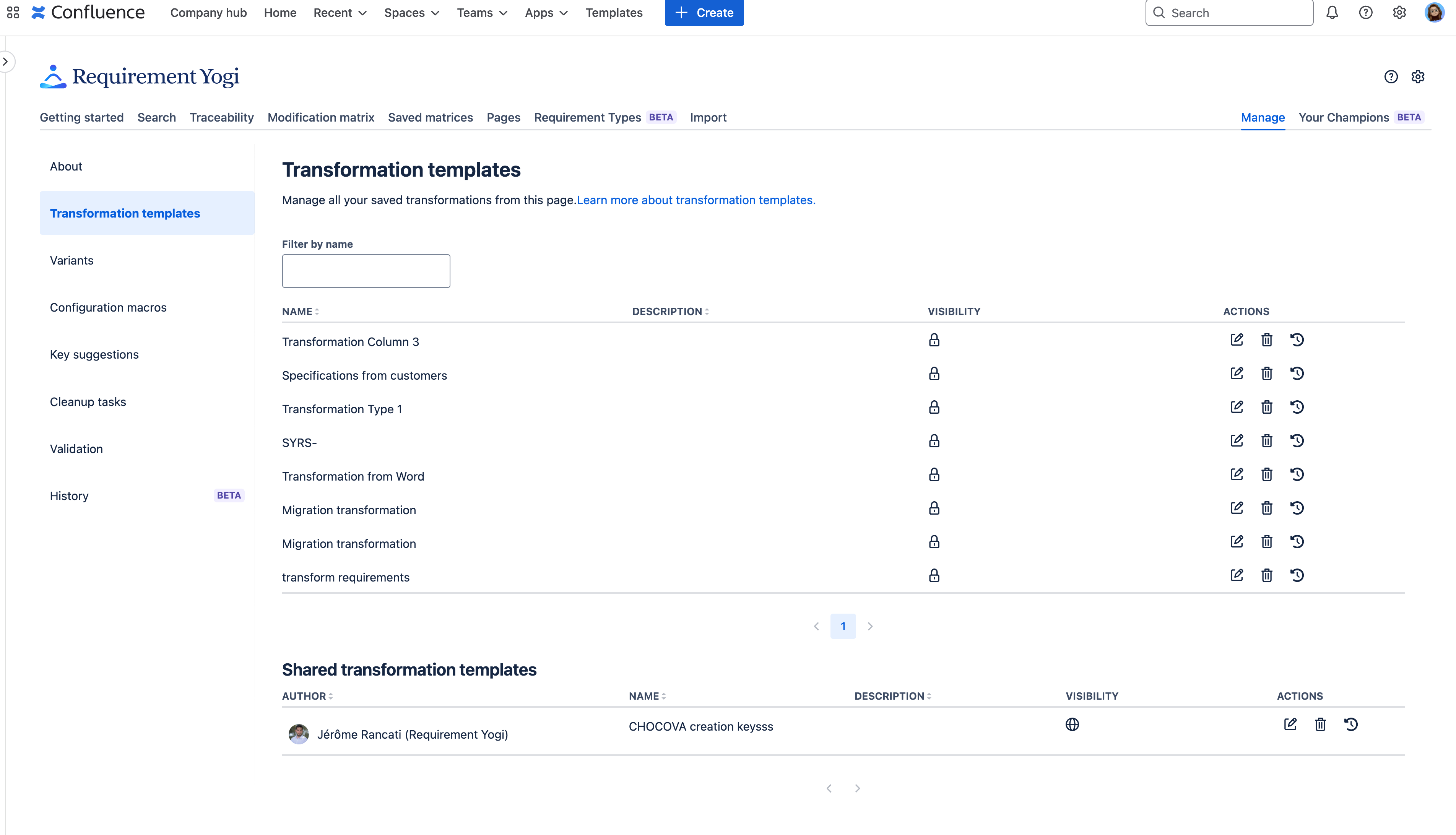Click the Requirement Yogi help icon
The width and height of the screenshot is (1456, 835).
coord(1391,77)
